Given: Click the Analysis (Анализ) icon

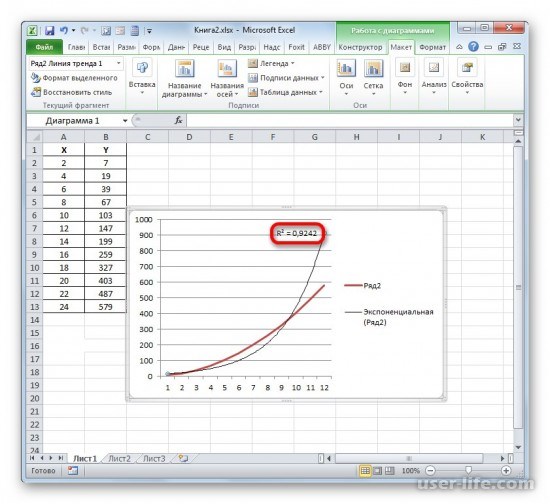Looking at the screenshot, I should coord(434,68).
